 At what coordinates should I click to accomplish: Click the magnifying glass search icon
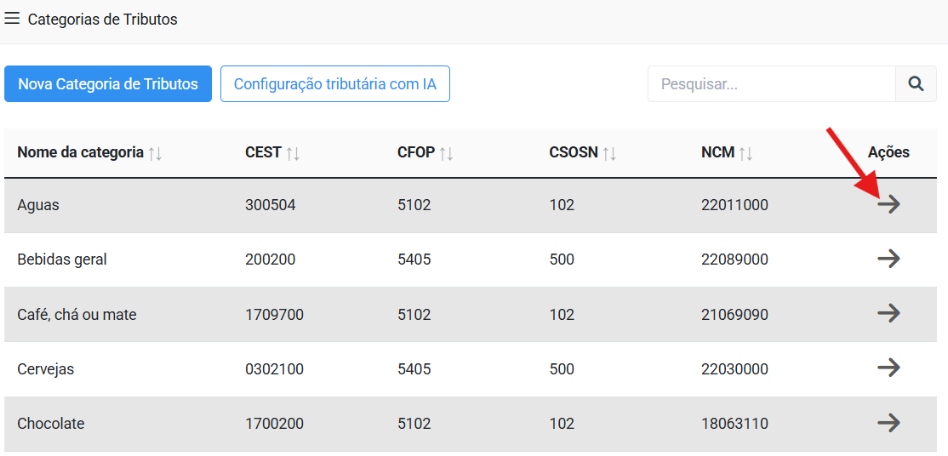(915, 84)
